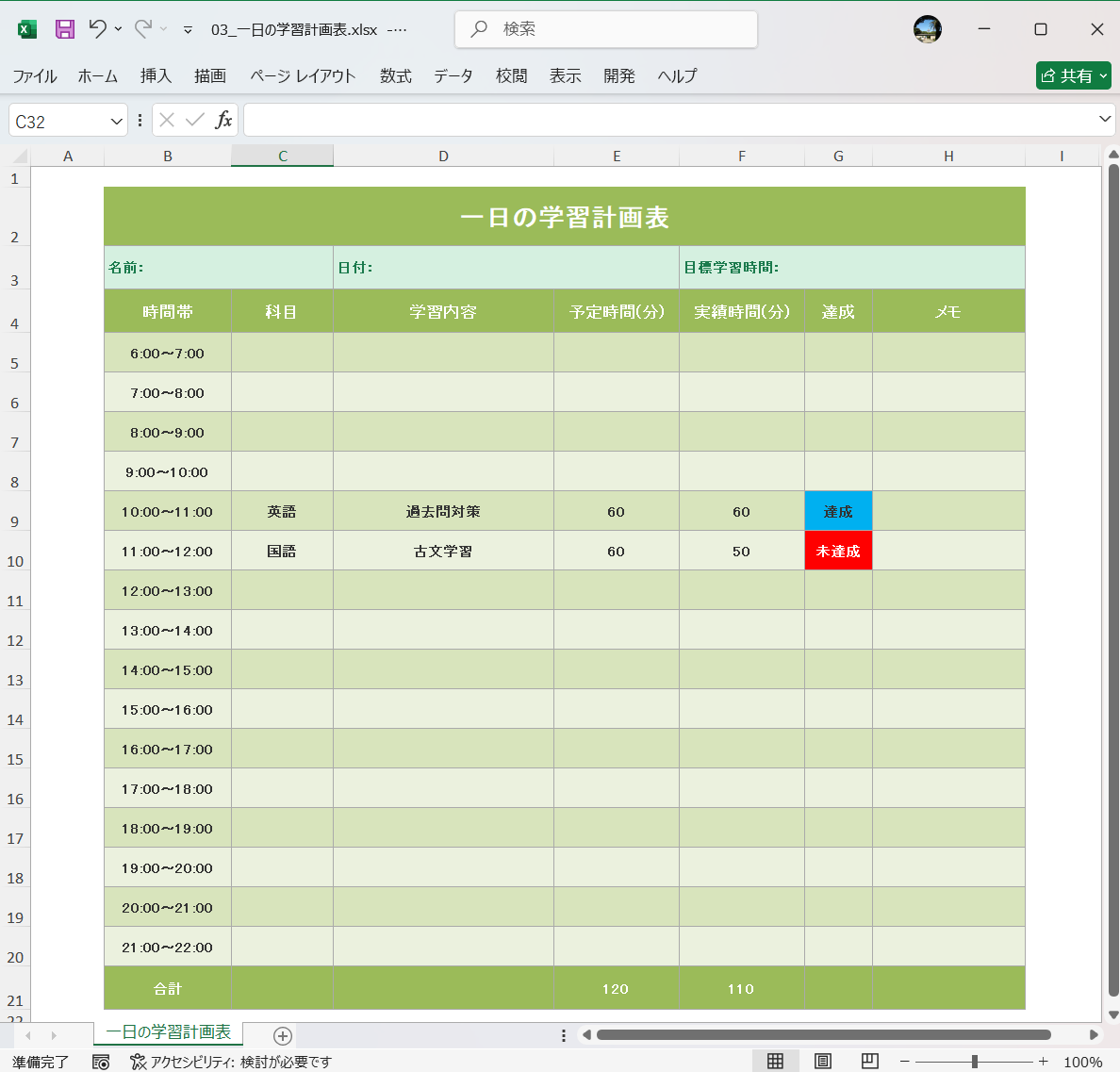Save the workbook from Quick Access Toolbar
1120x1072 pixels.
(x=63, y=29)
